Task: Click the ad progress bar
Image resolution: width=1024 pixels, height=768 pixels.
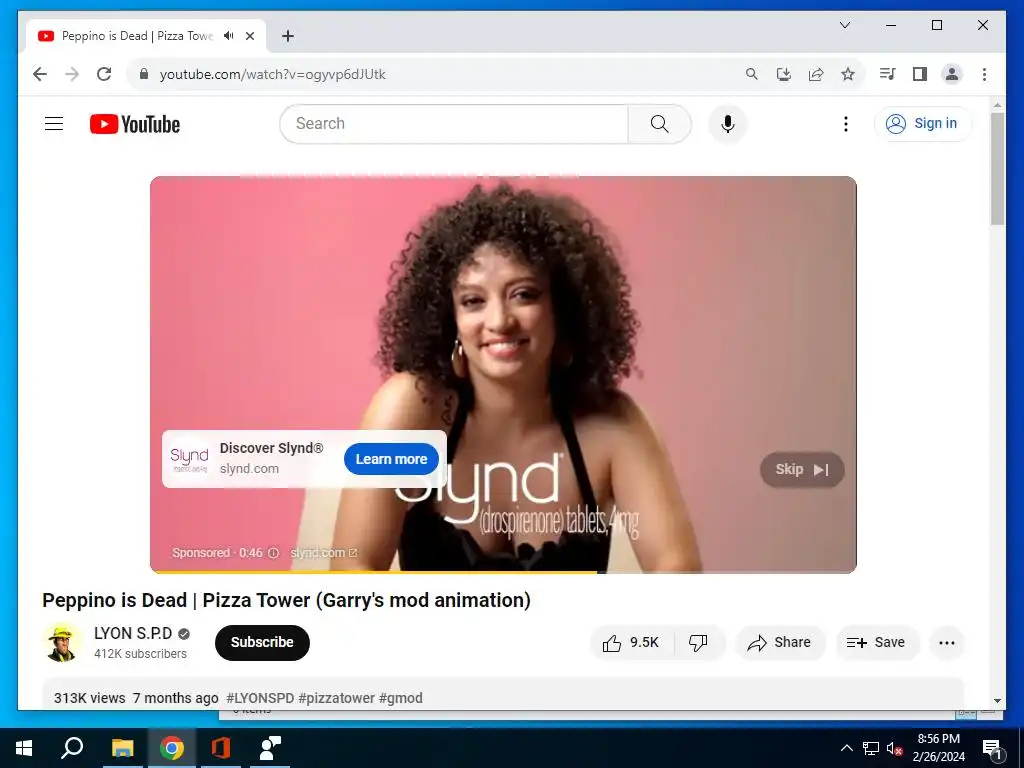Action: click(x=503, y=571)
